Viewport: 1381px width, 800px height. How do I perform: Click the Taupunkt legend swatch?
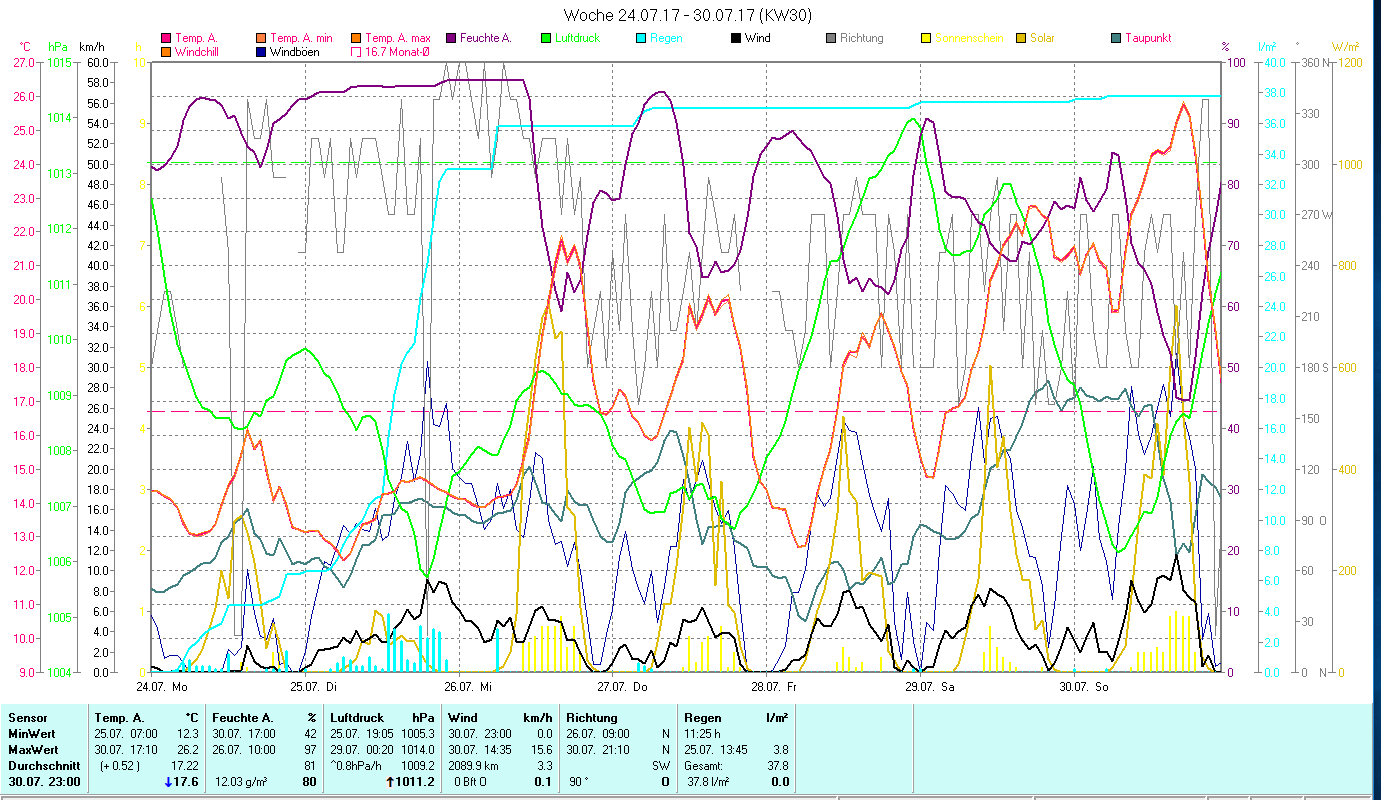tap(1115, 38)
